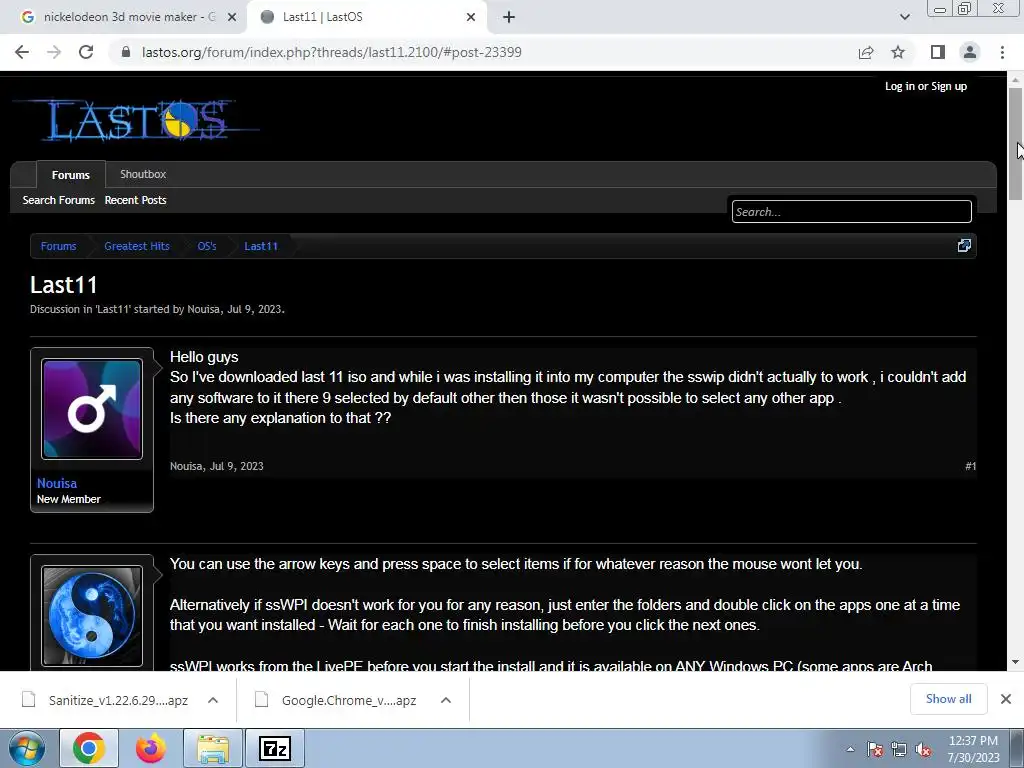Screen dimensions: 1024x768
Task: Bookmark this page with the star icon
Action: click(x=898, y=52)
